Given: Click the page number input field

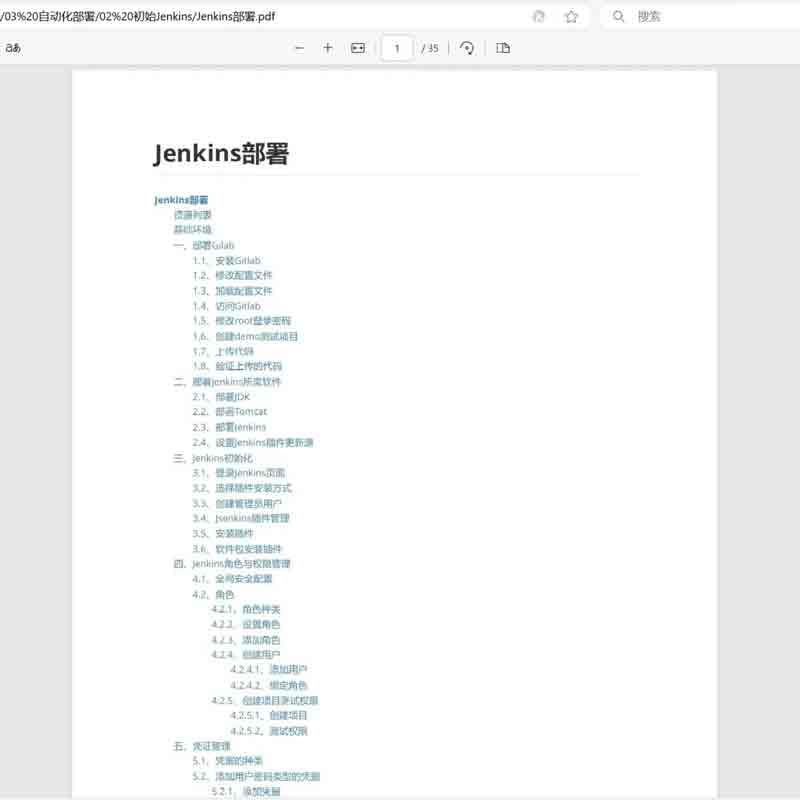Looking at the screenshot, I should [x=397, y=48].
